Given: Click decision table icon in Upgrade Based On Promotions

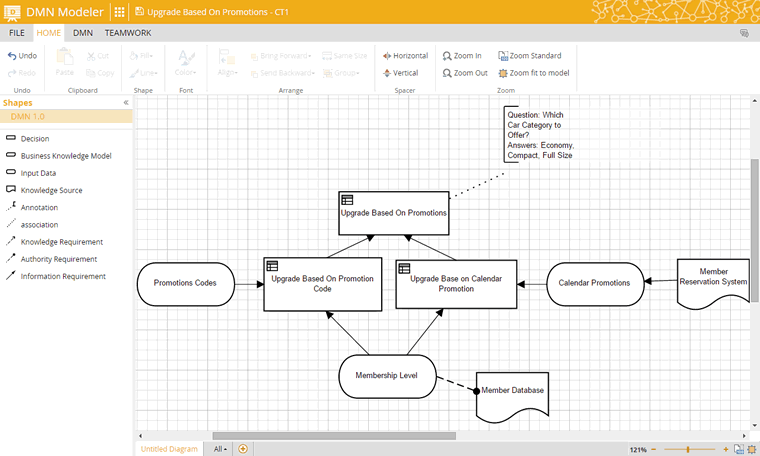Looking at the screenshot, I should point(347,200).
